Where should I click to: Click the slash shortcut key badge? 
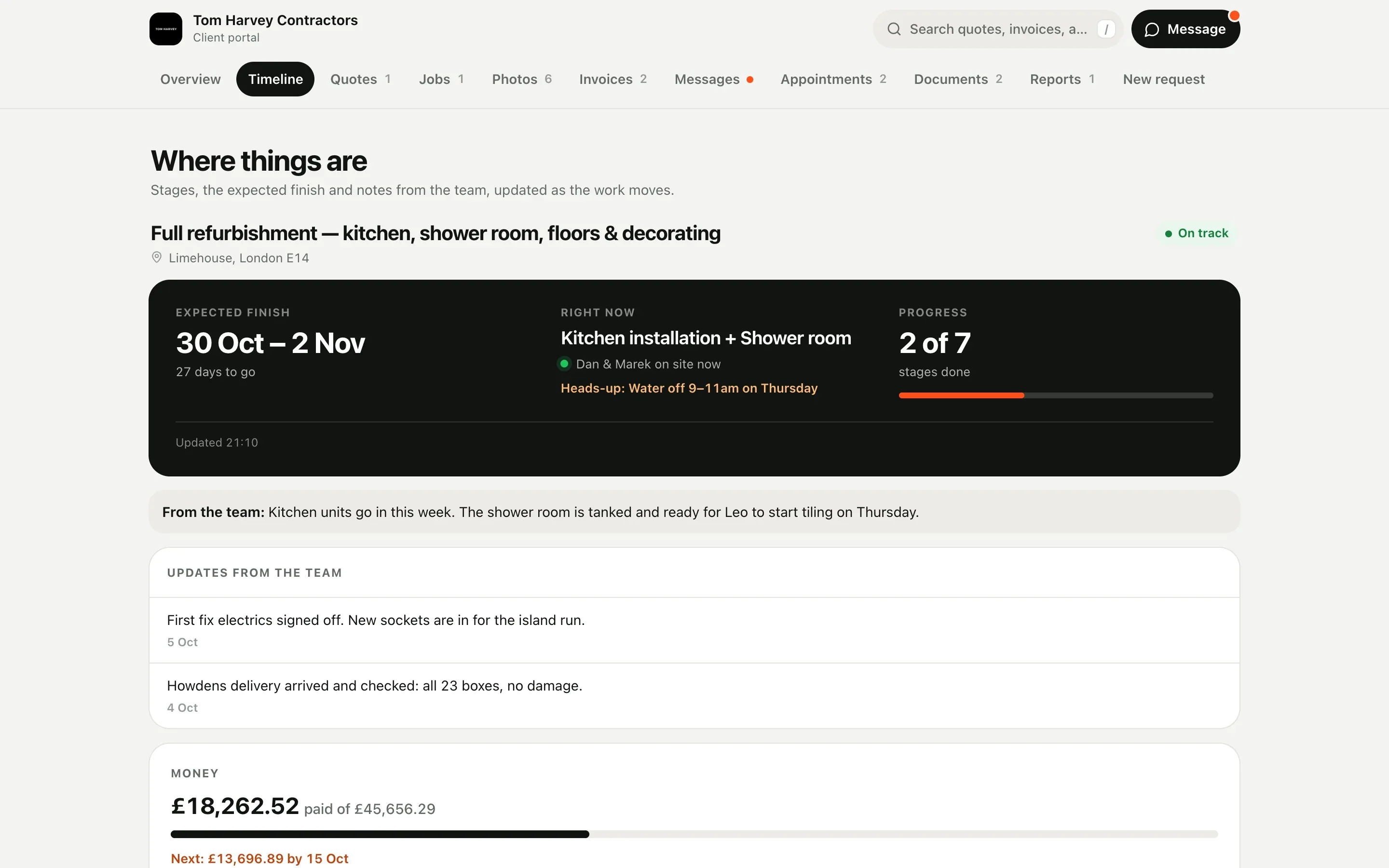pos(1106,29)
